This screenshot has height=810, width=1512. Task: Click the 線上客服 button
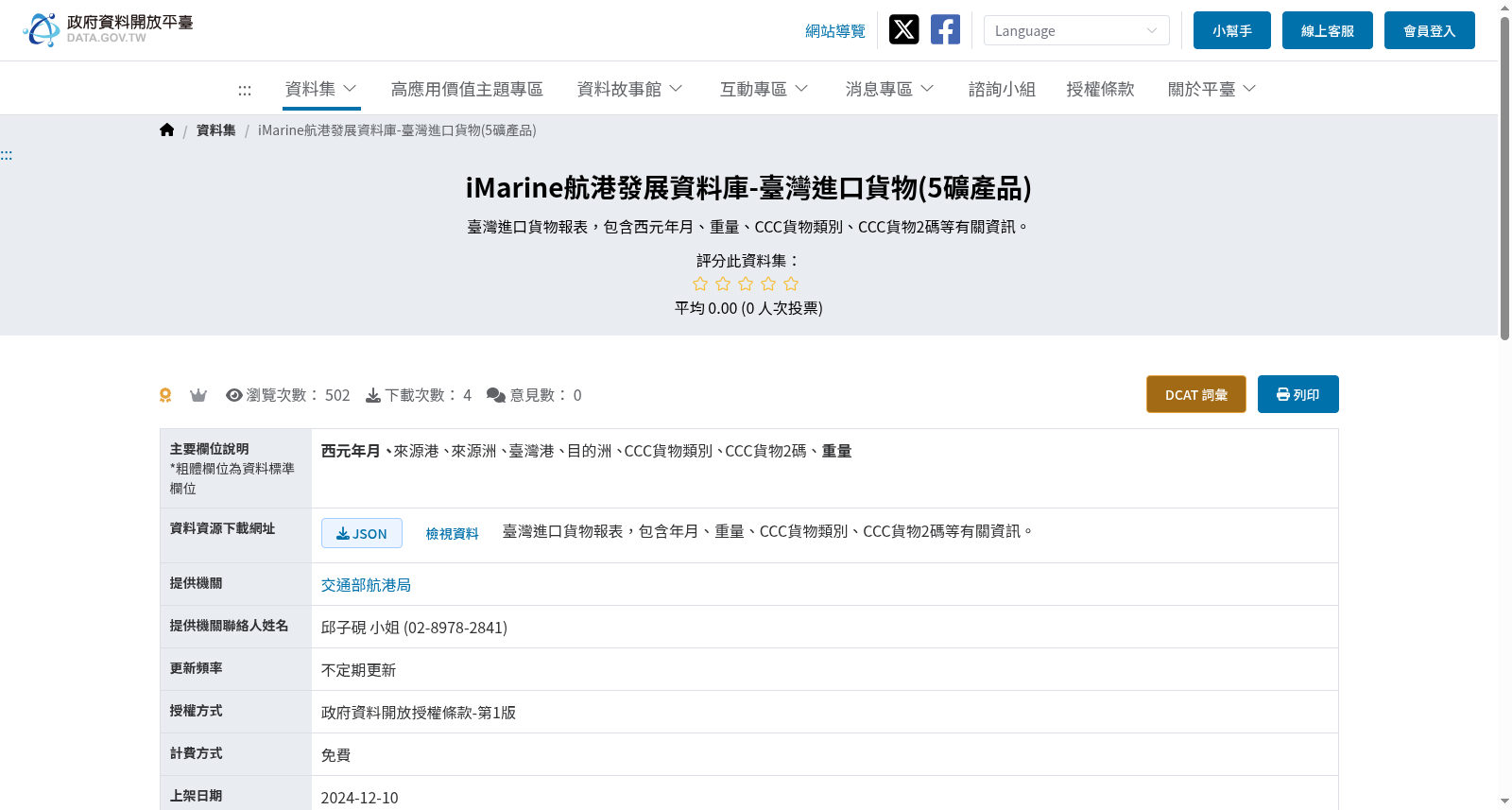click(x=1328, y=30)
